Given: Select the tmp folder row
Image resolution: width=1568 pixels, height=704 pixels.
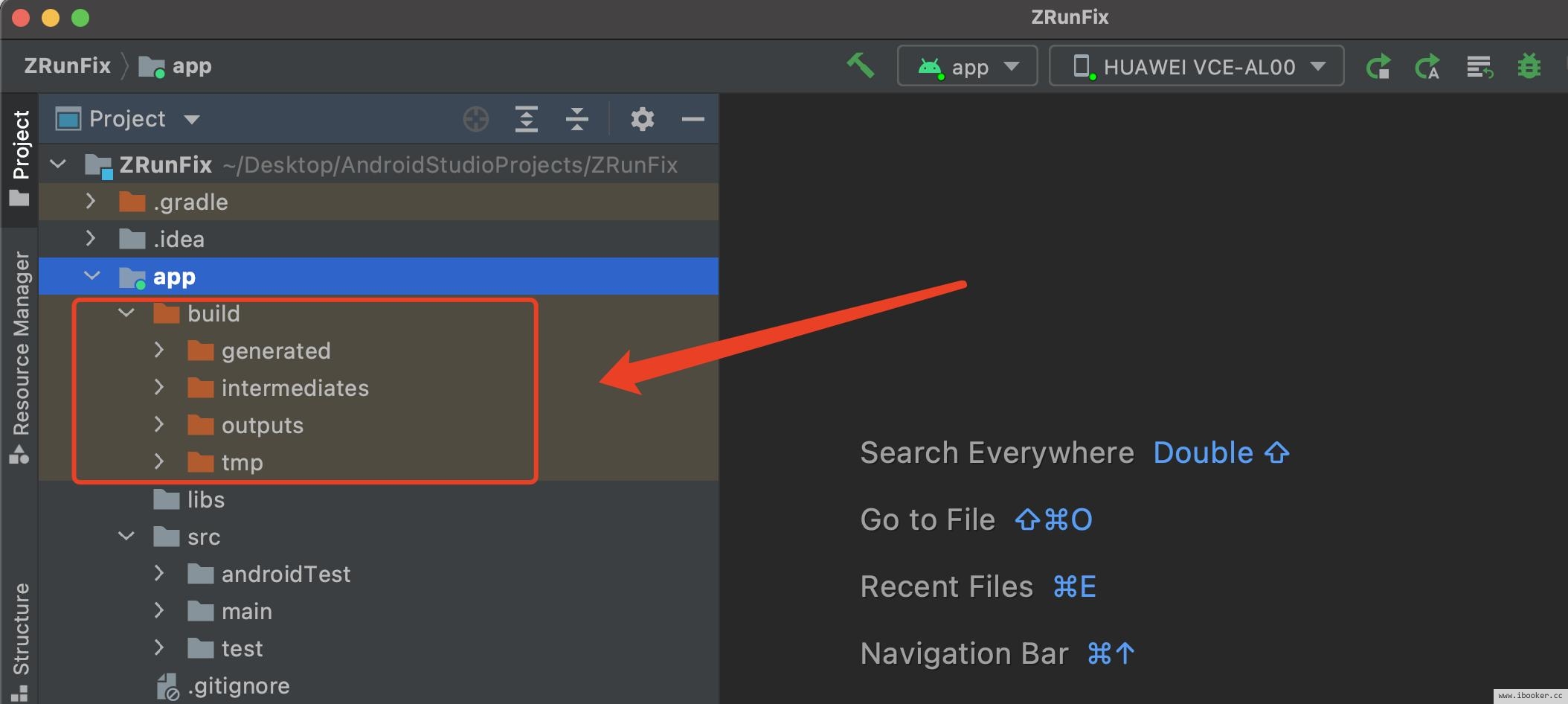Looking at the screenshot, I should point(379,462).
